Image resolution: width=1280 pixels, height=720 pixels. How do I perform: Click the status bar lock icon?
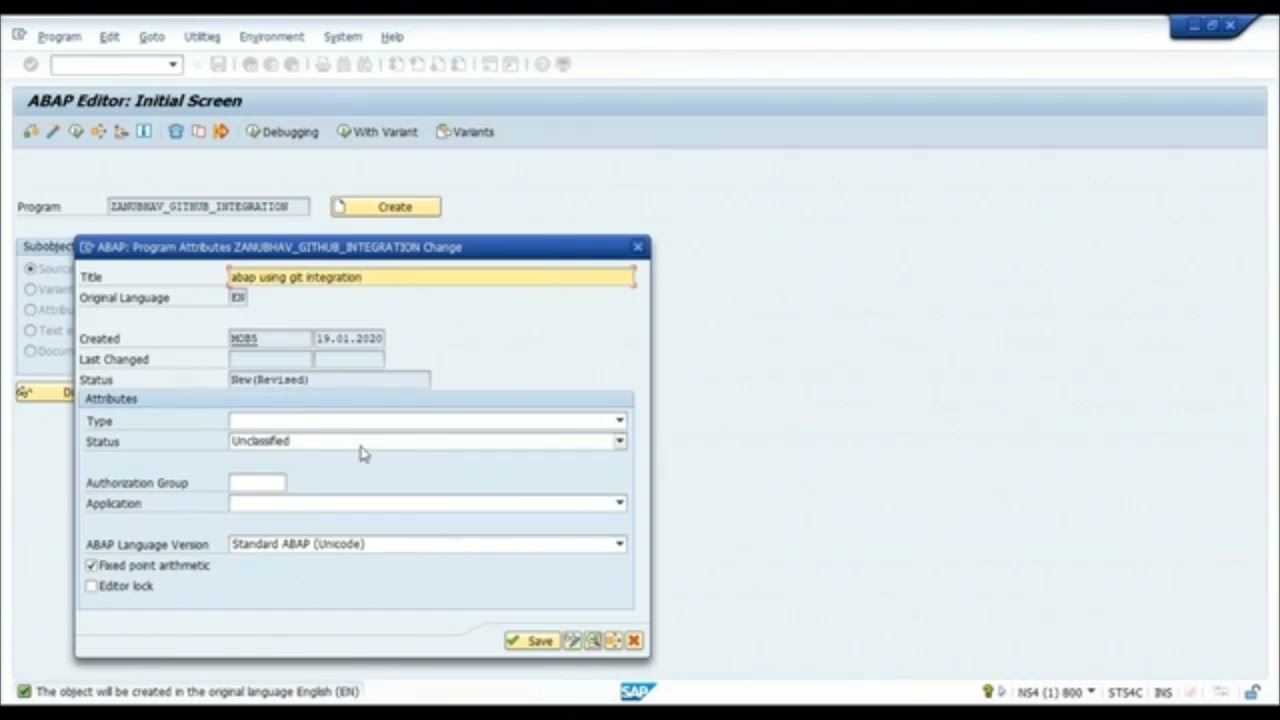click(x=1252, y=692)
